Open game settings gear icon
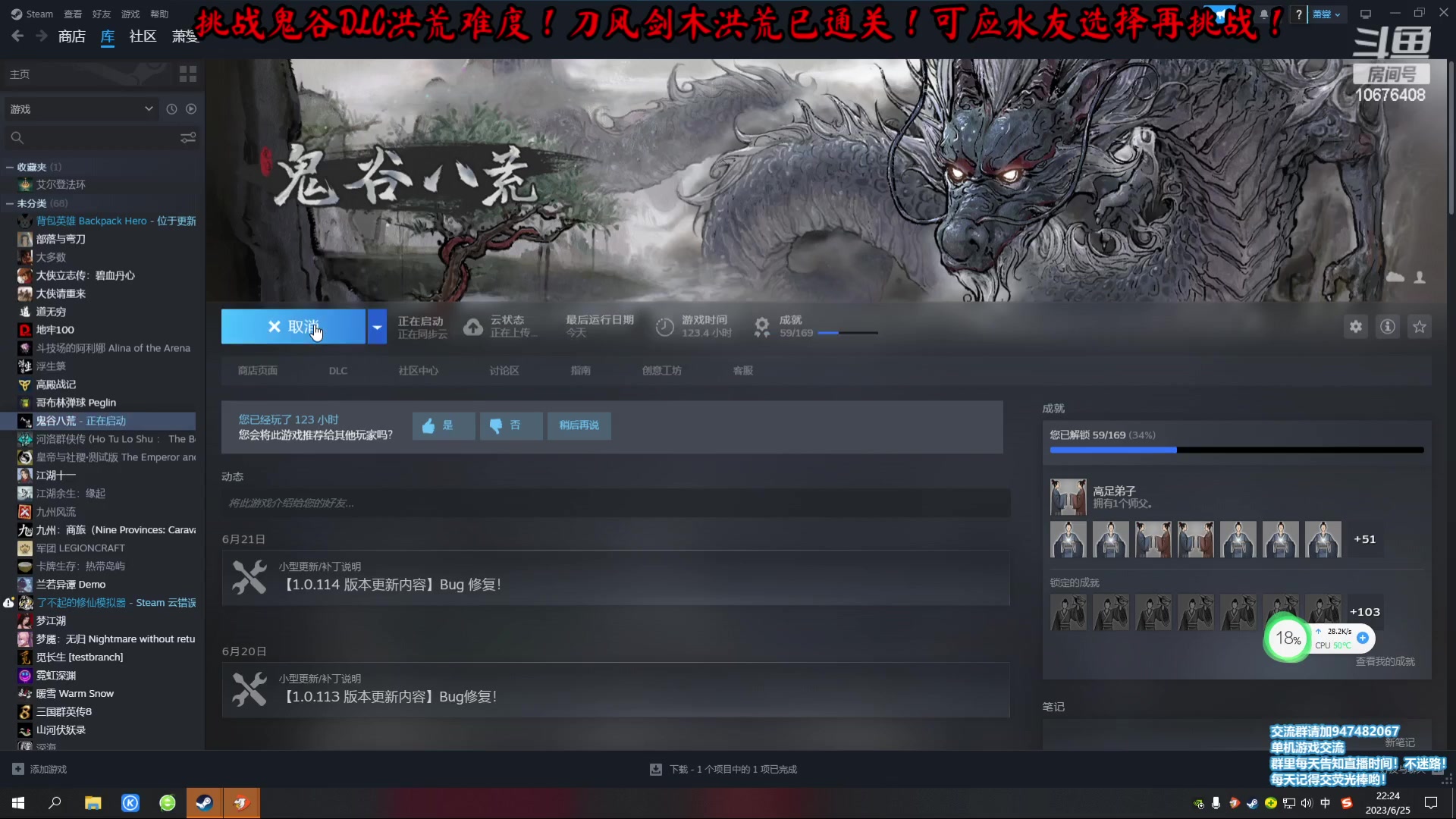 point(1356,327)
